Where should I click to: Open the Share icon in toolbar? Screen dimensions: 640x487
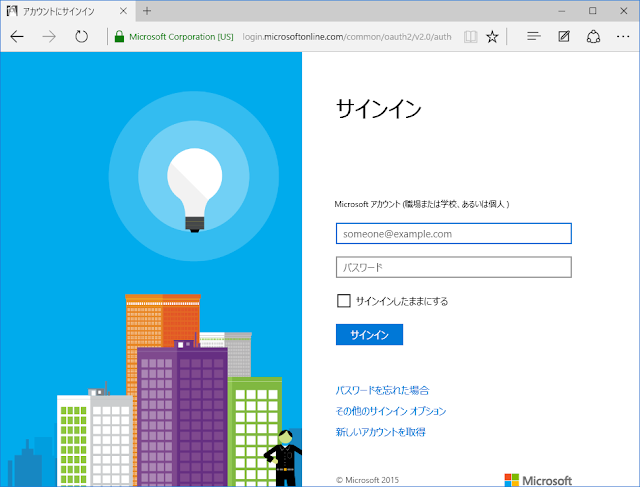(593, 37)
